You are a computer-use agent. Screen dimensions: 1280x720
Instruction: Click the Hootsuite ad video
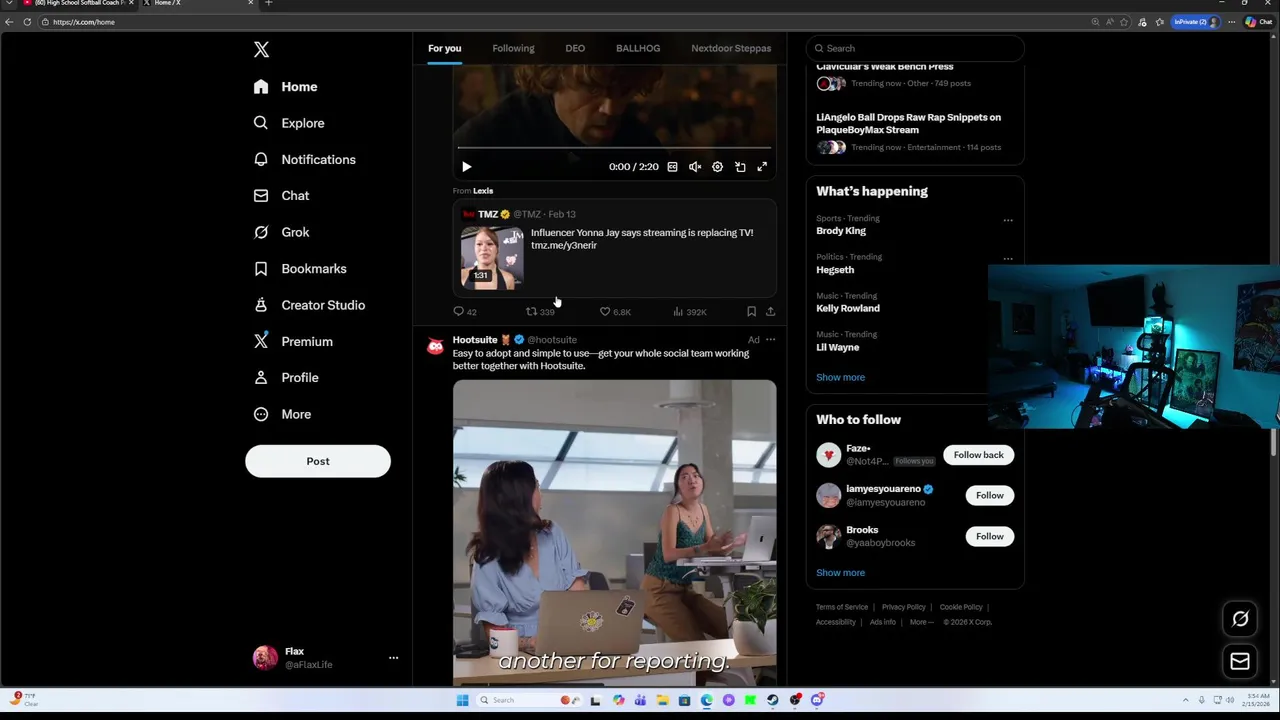(x=614, y=532)
